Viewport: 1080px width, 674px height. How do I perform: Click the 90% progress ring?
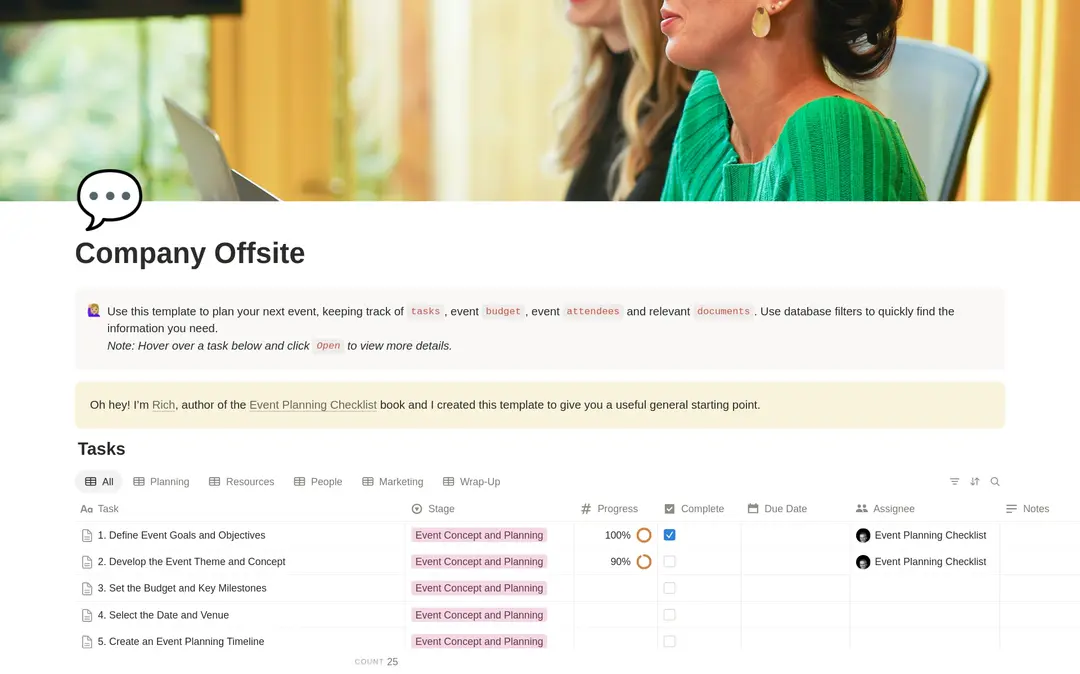644,562
